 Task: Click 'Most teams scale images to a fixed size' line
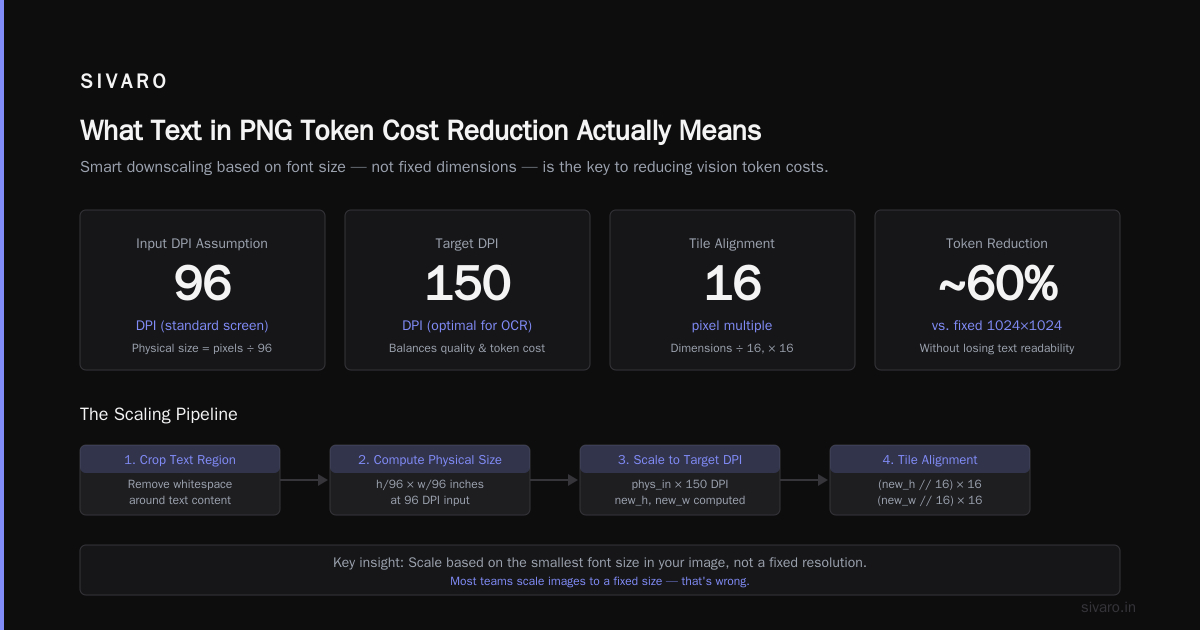coord(600,581)
